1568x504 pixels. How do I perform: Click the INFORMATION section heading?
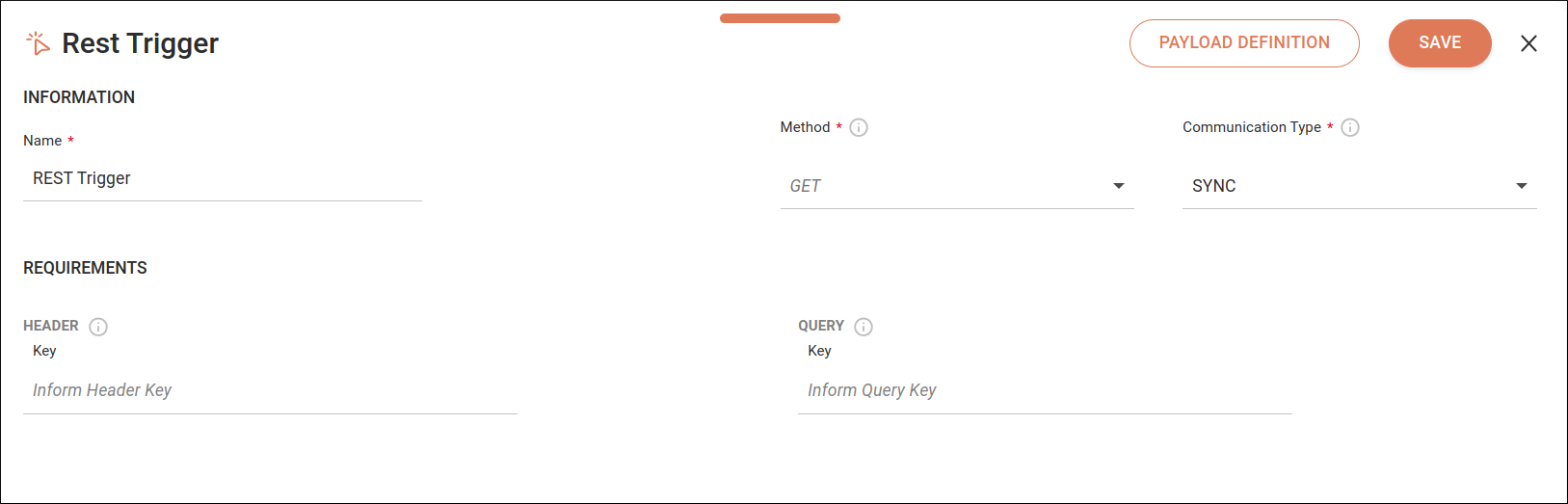79,97
